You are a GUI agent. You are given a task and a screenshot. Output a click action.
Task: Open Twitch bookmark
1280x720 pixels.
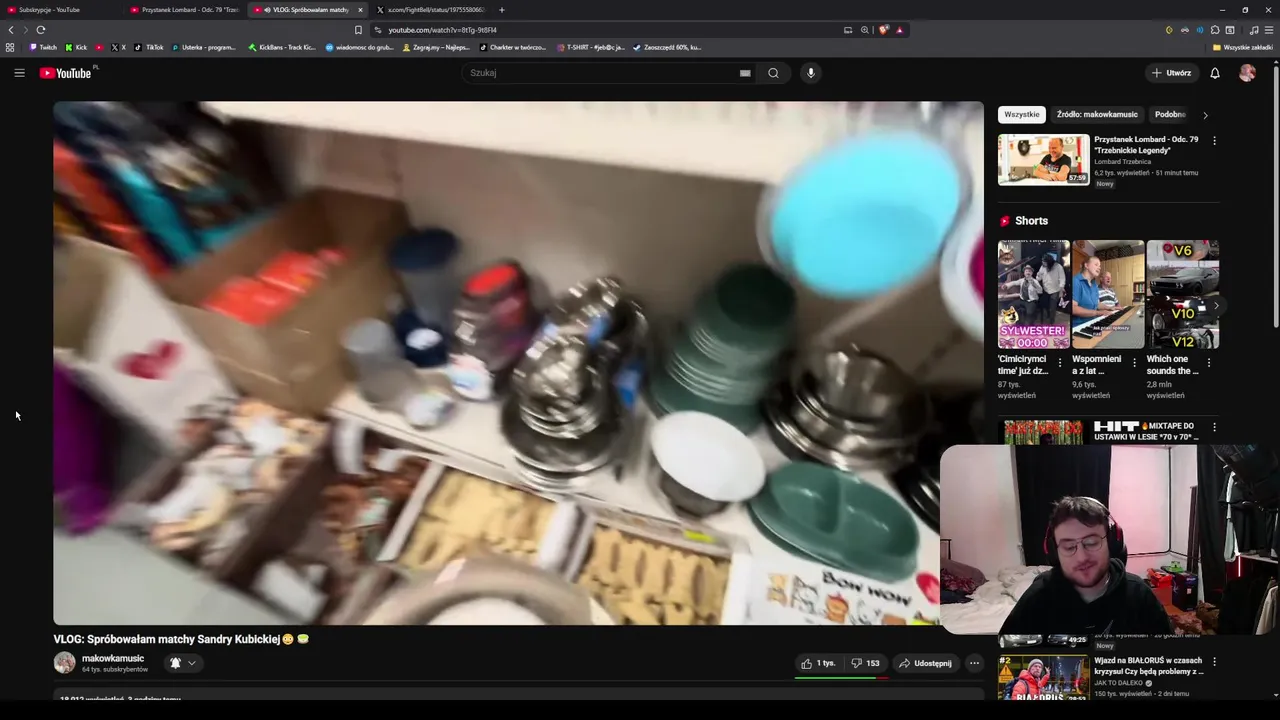[x=43, y=47]
